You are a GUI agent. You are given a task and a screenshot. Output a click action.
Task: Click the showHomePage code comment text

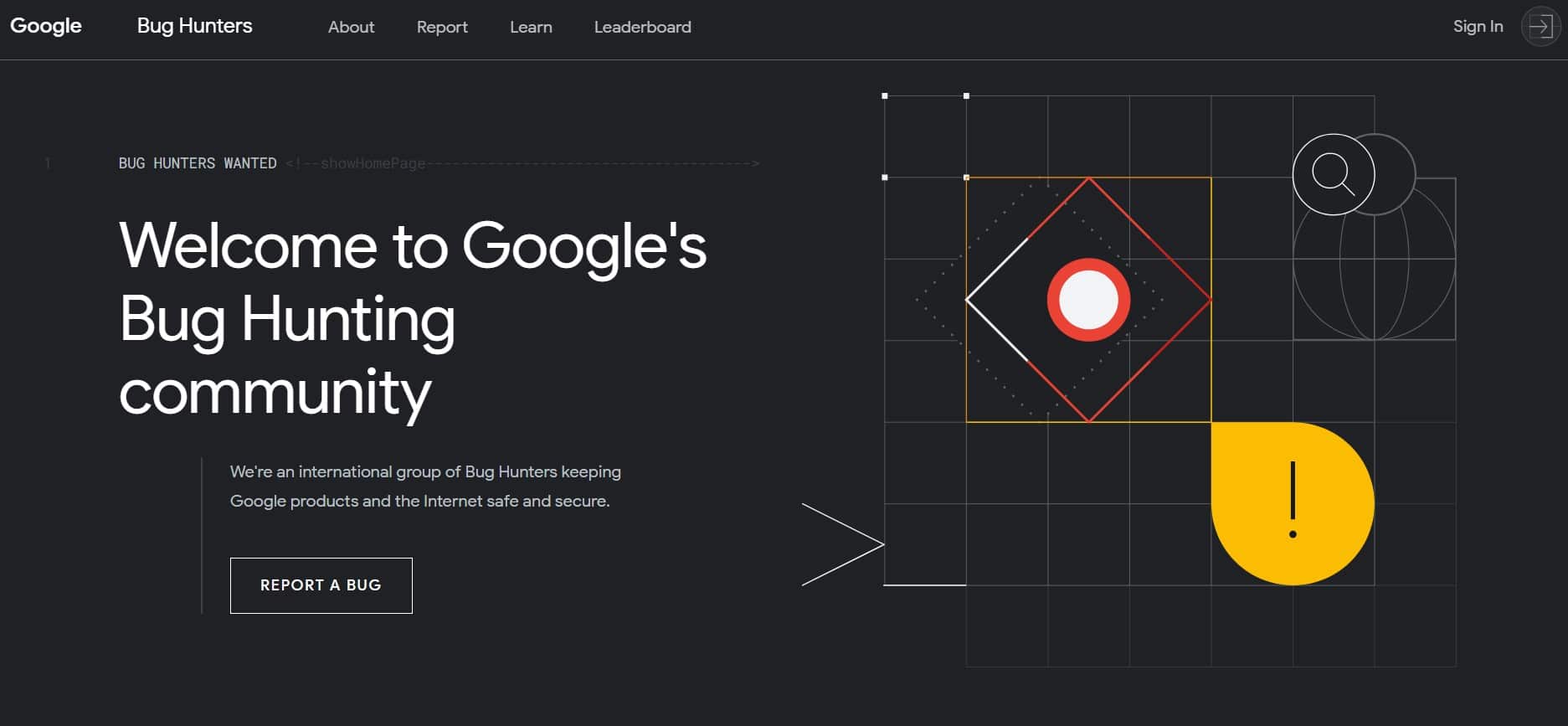tap(373, 163)
